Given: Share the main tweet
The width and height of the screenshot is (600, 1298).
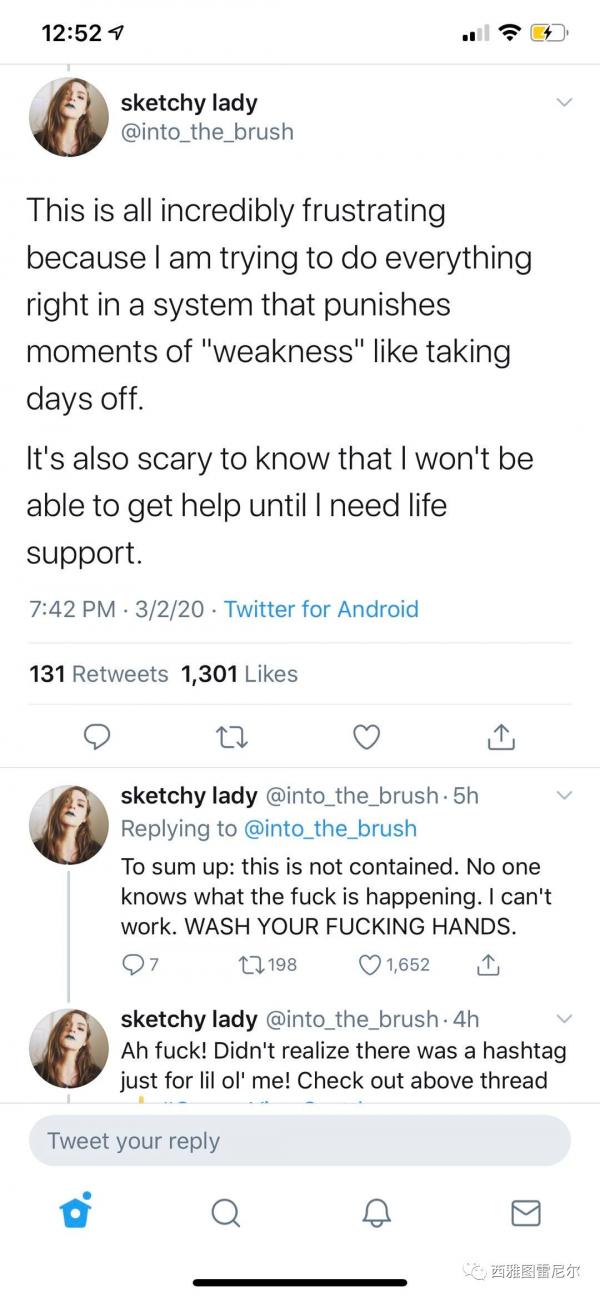Looking at the screenshot, I should pos(501,737).
